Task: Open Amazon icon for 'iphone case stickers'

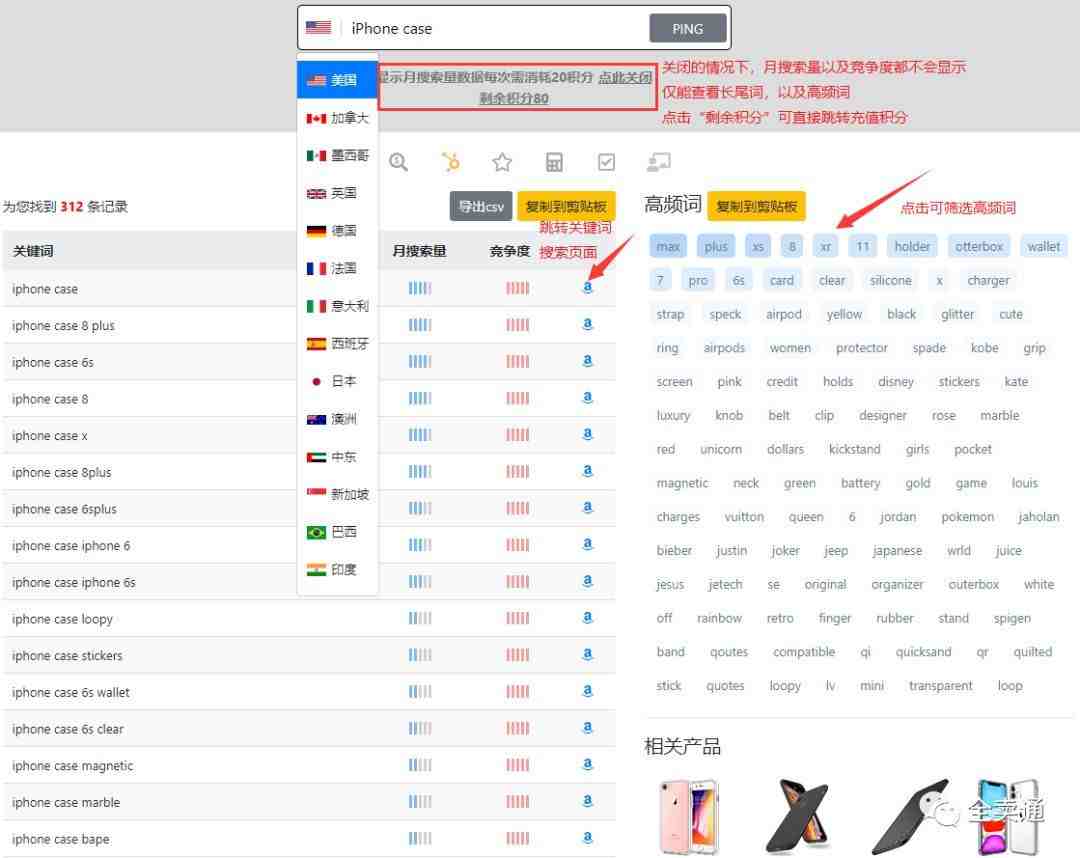Action: click(x=588, y=654)
